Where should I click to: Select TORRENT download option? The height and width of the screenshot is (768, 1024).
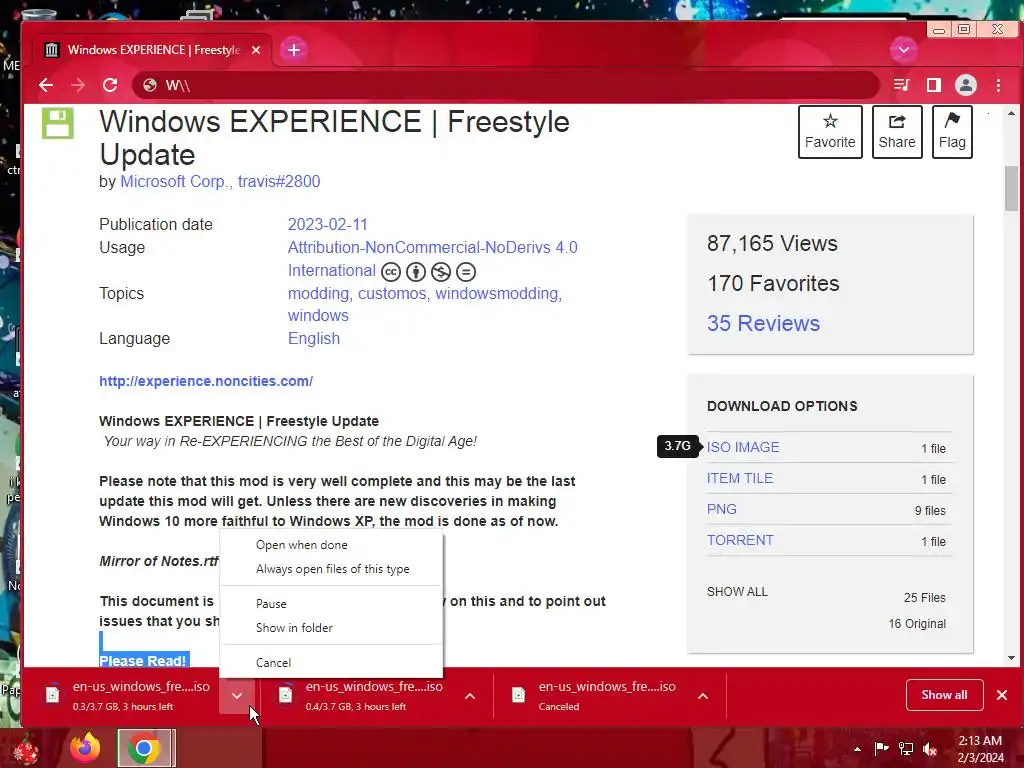[x=740, y=540]
